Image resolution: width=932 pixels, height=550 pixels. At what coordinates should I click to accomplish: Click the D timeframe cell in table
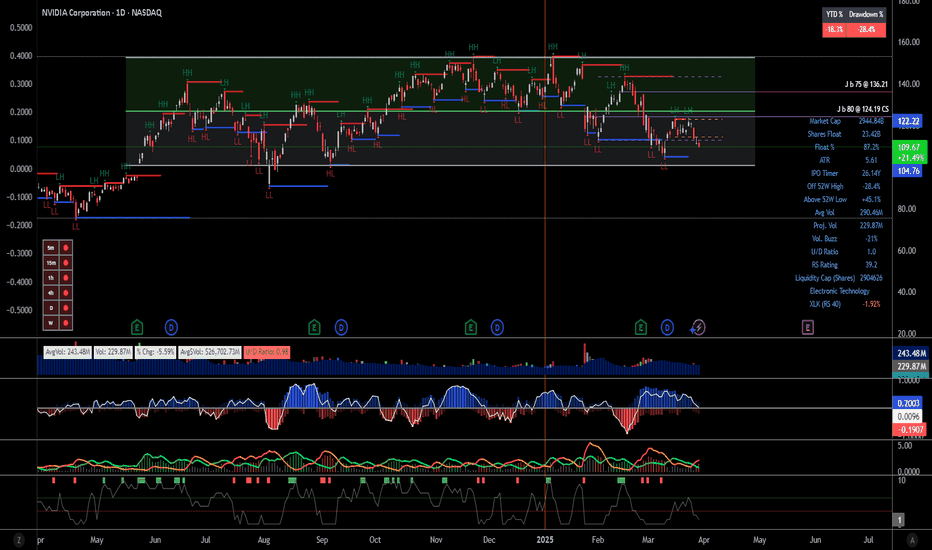[x=51, y=308]
